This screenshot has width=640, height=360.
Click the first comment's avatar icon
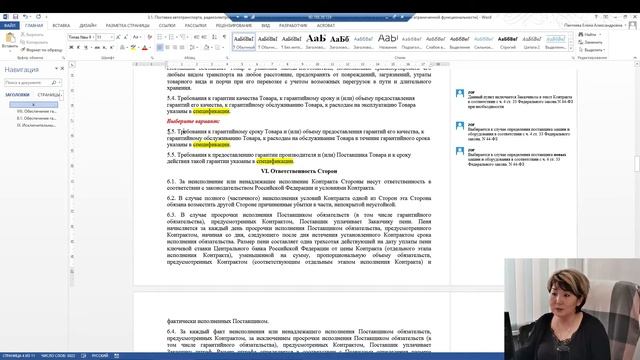coord(460,93)
